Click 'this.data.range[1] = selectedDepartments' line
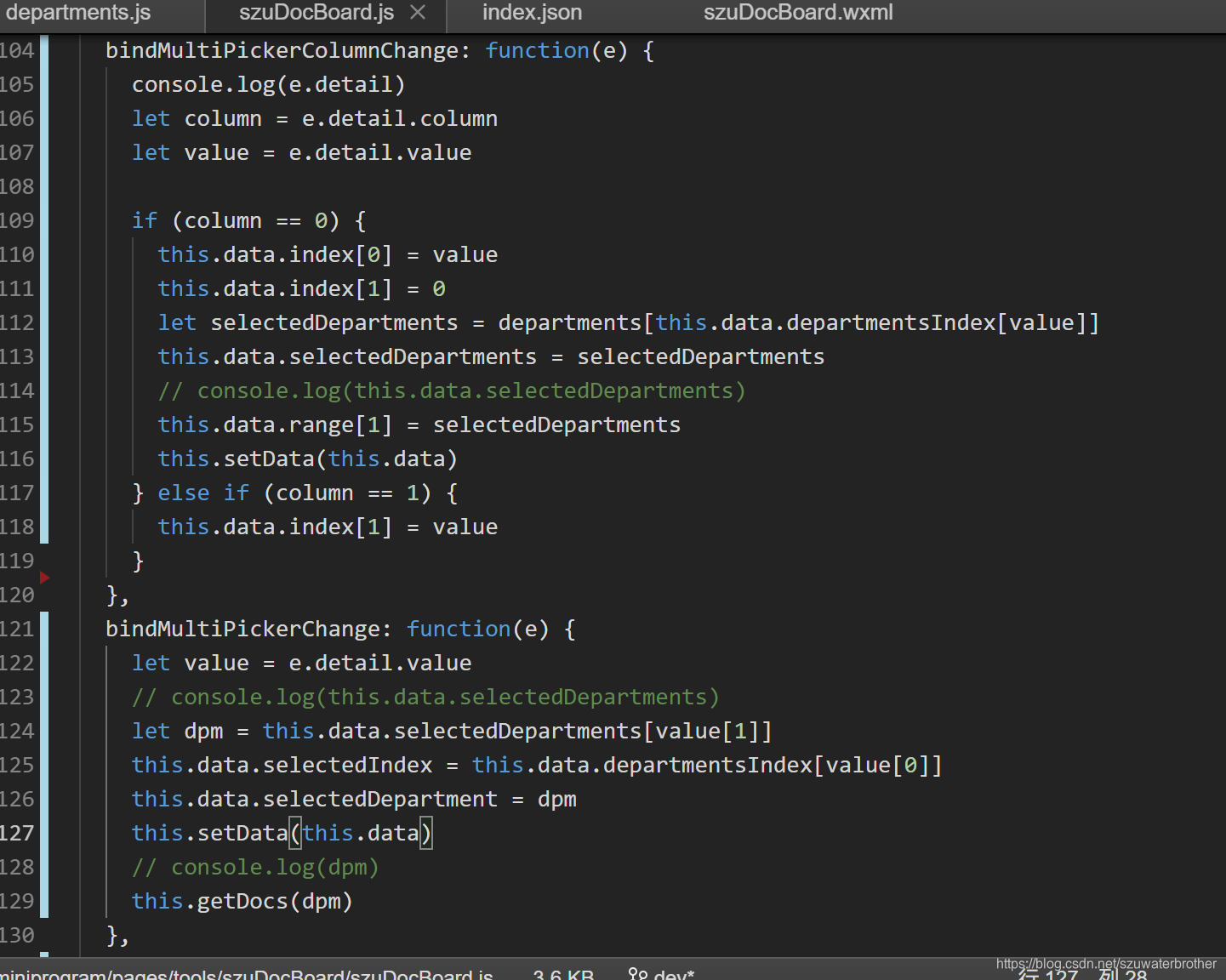The height and width of the screenshot is (980, 1226). (x=419, y=424)
